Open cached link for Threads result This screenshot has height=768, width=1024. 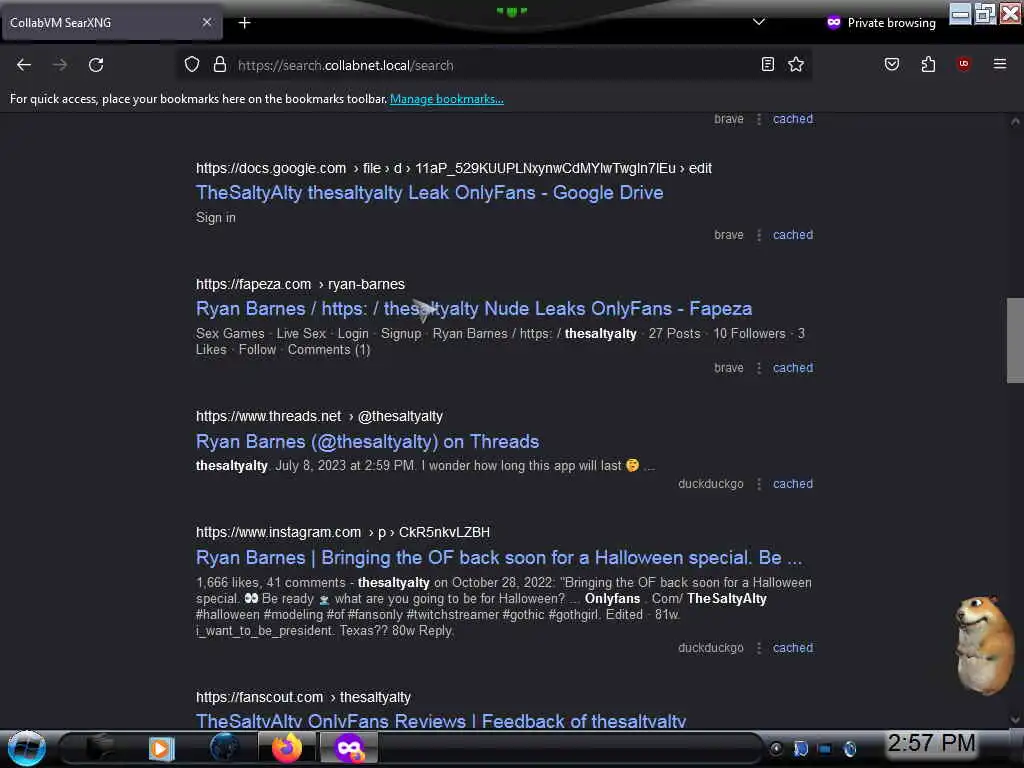(793, 484)
